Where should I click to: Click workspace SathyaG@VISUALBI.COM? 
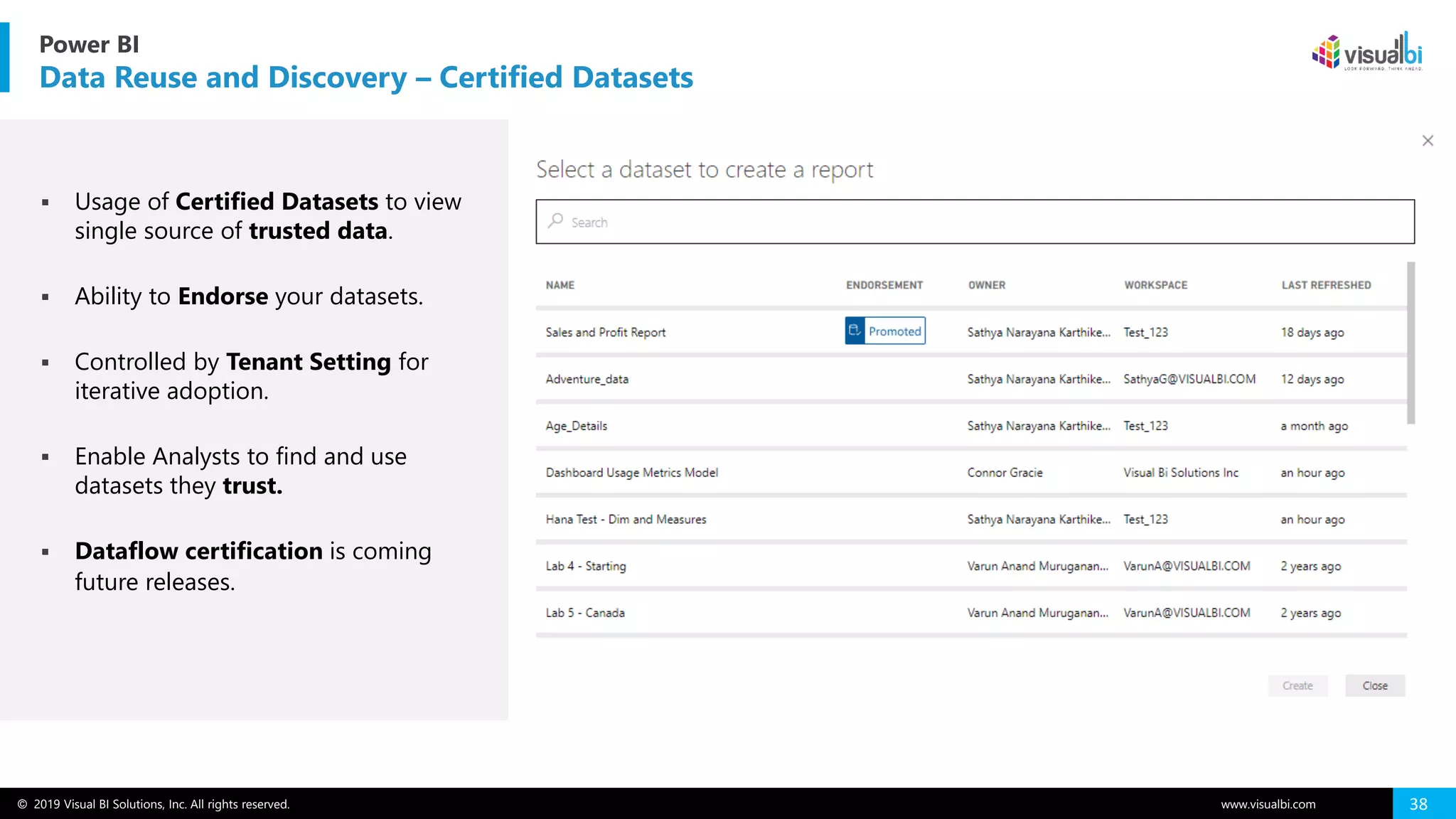pyautogui.click(x=1189, y=379)
